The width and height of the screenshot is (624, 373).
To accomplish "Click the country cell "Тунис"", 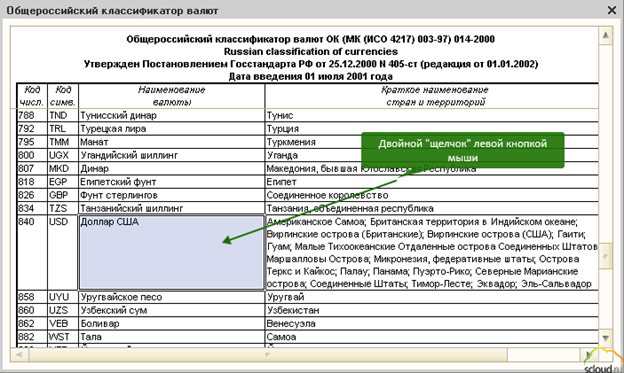I will [x=432, y=115].
